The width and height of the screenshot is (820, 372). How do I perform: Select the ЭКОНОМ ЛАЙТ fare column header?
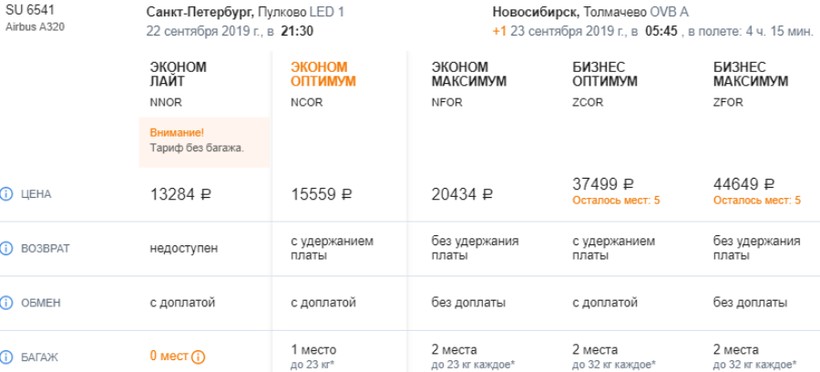click(x=178, y=74)
